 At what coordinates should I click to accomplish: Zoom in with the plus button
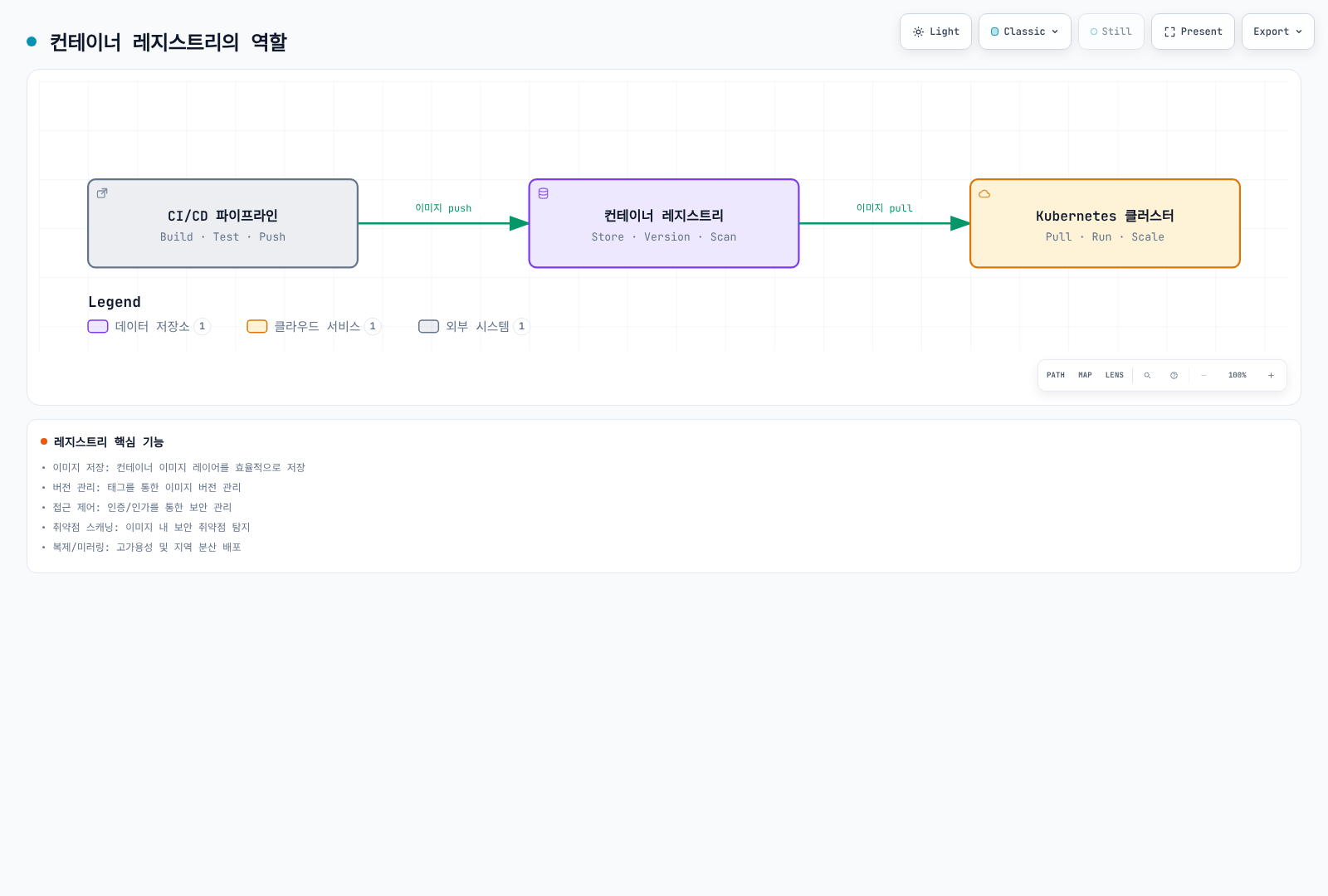[1271, 375]
